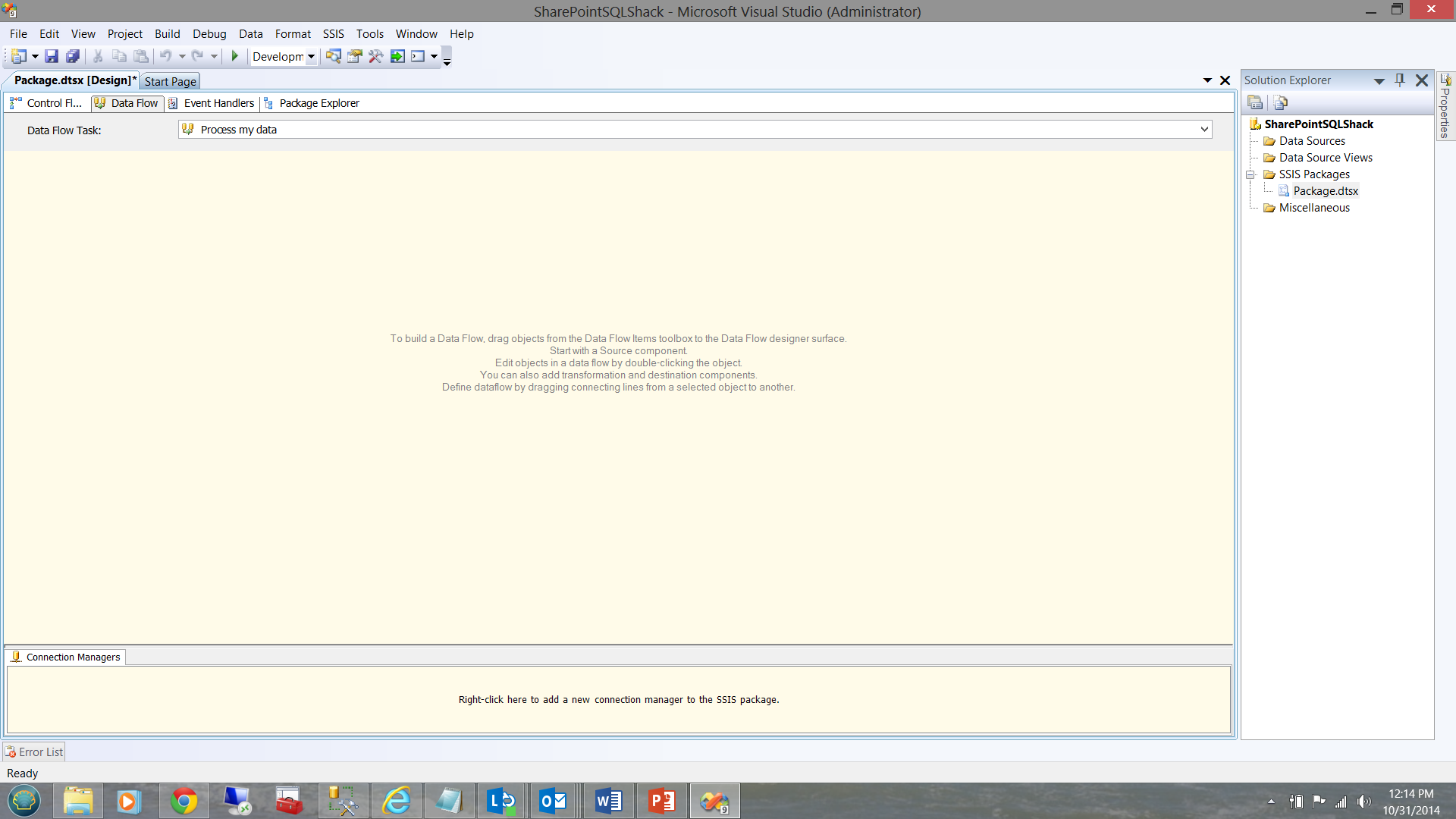The height and width of the screenshot is (819, 1456).
Task: Open Solution Explorer via toolbar icon
Action: coord(333,56)
